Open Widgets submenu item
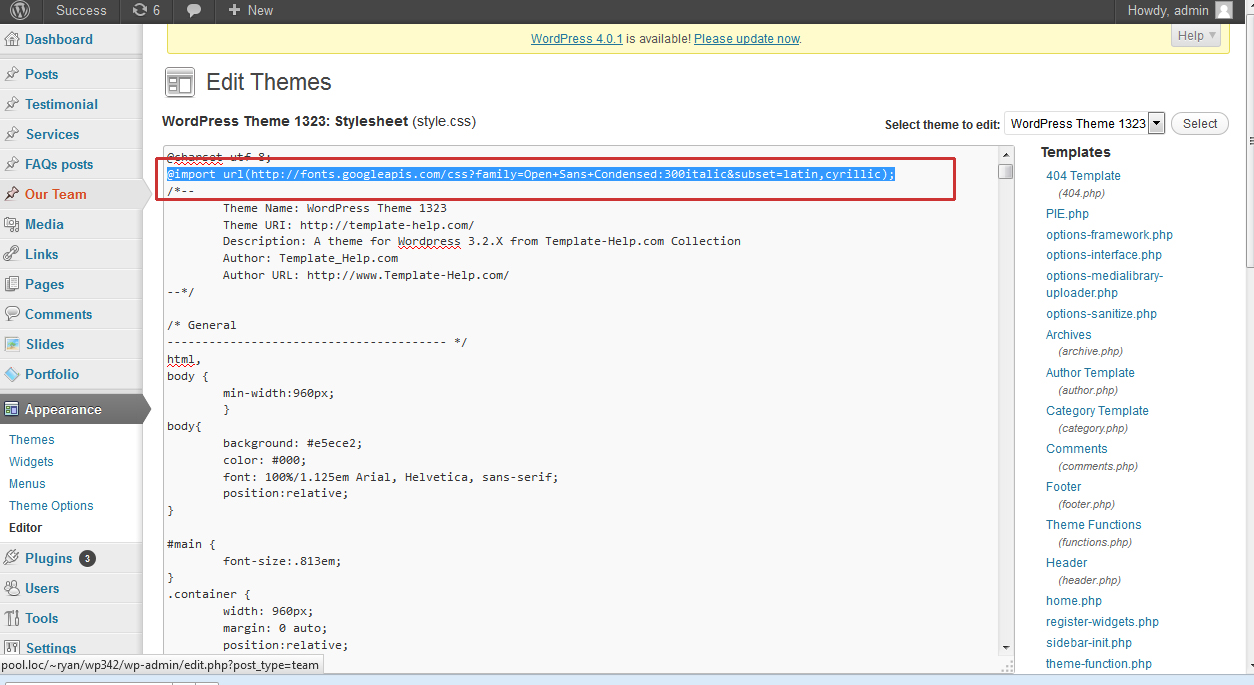The height and width of the screenshot is (685, 1254). click(x=31, y=462)
